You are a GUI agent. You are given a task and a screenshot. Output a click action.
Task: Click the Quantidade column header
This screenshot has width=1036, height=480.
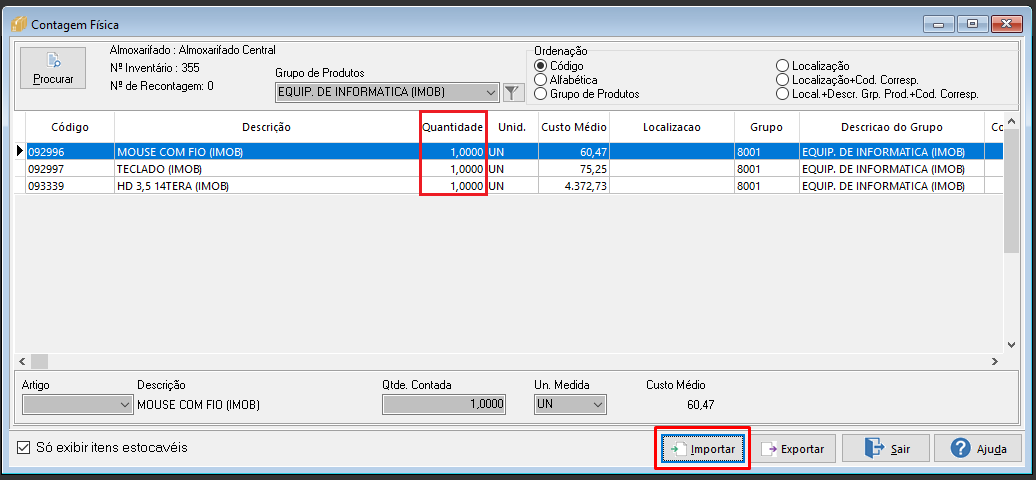click(453, 127)
